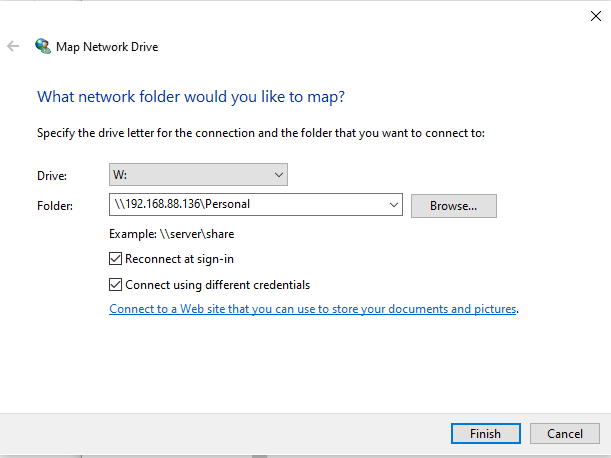This screenshot has height=458, width=611.
Task: Click the heading What network folder to map
Action: pos(191,97)
